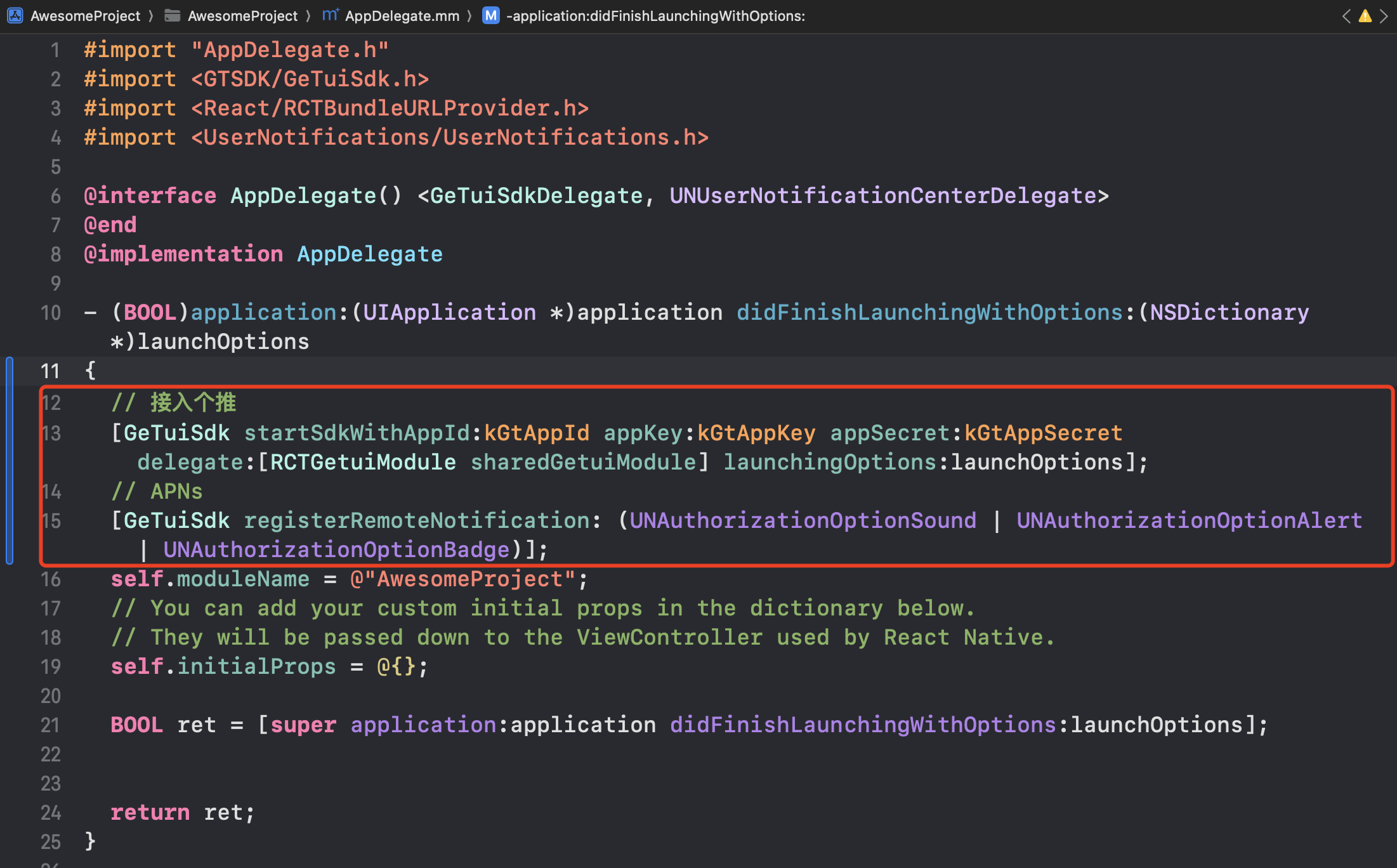Click the method 'M' icon in breadcrumb
Image resolution: width=1397 pixels, height=868 pixels.
(x=491, y=15)
